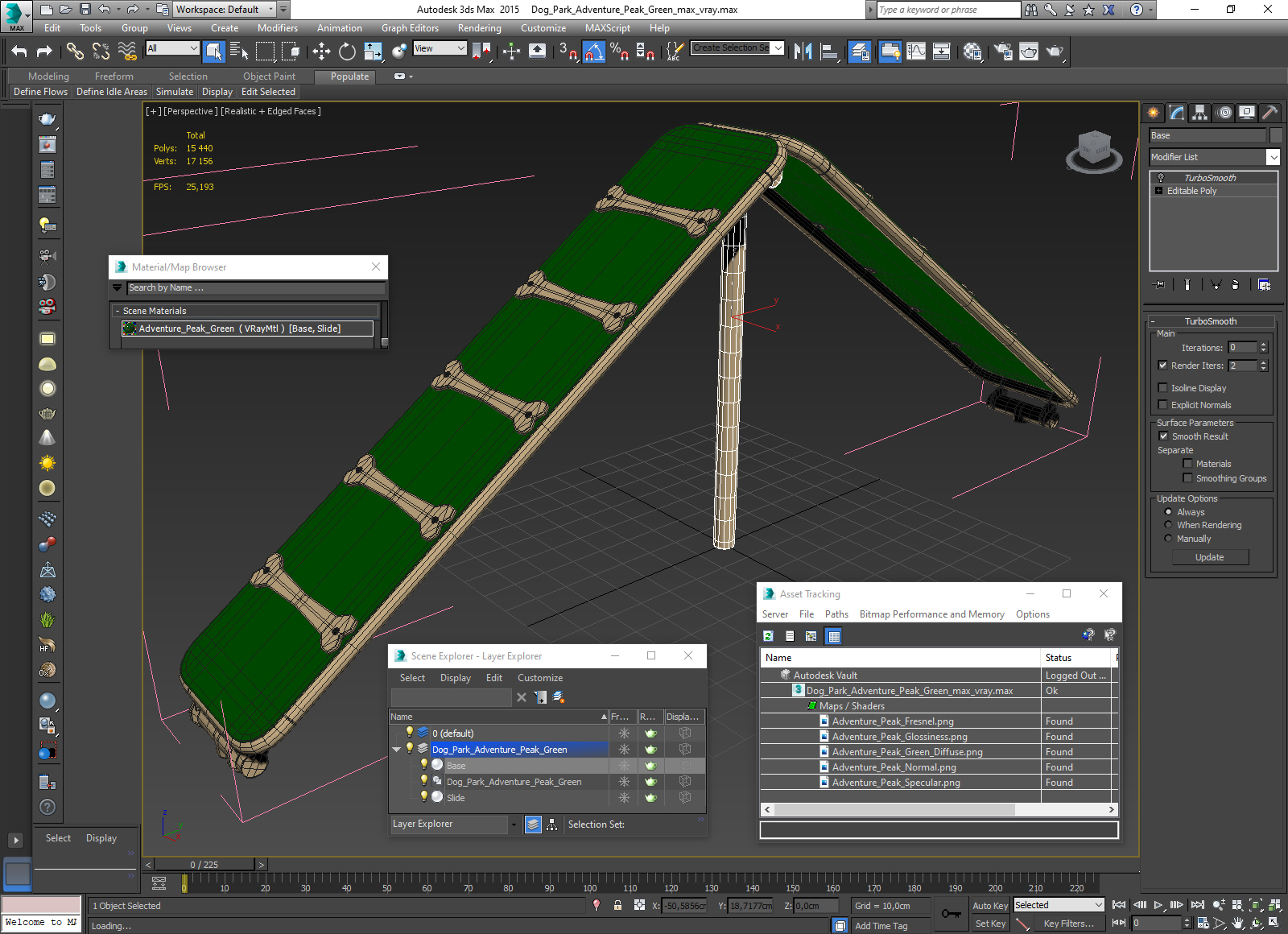Open the Rendering menu
The image size is (1288, 934).
(x=480, y=28)
